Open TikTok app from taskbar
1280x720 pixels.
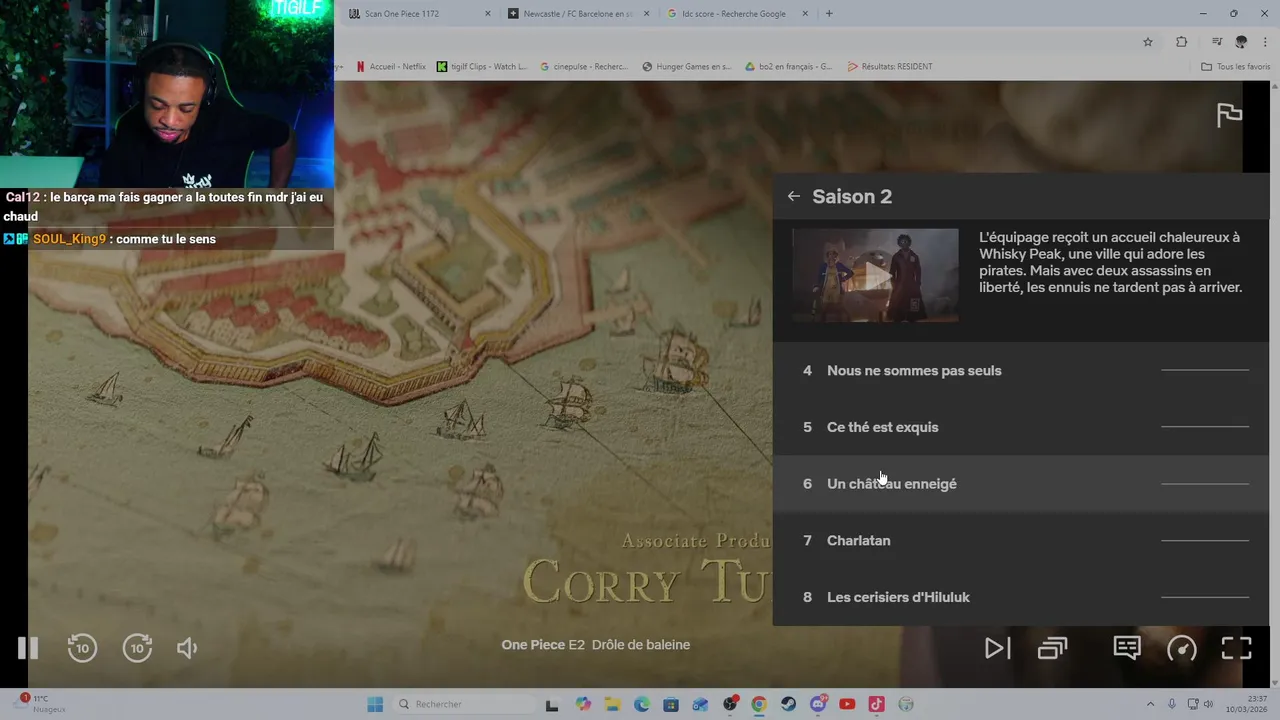coord(877,704)
